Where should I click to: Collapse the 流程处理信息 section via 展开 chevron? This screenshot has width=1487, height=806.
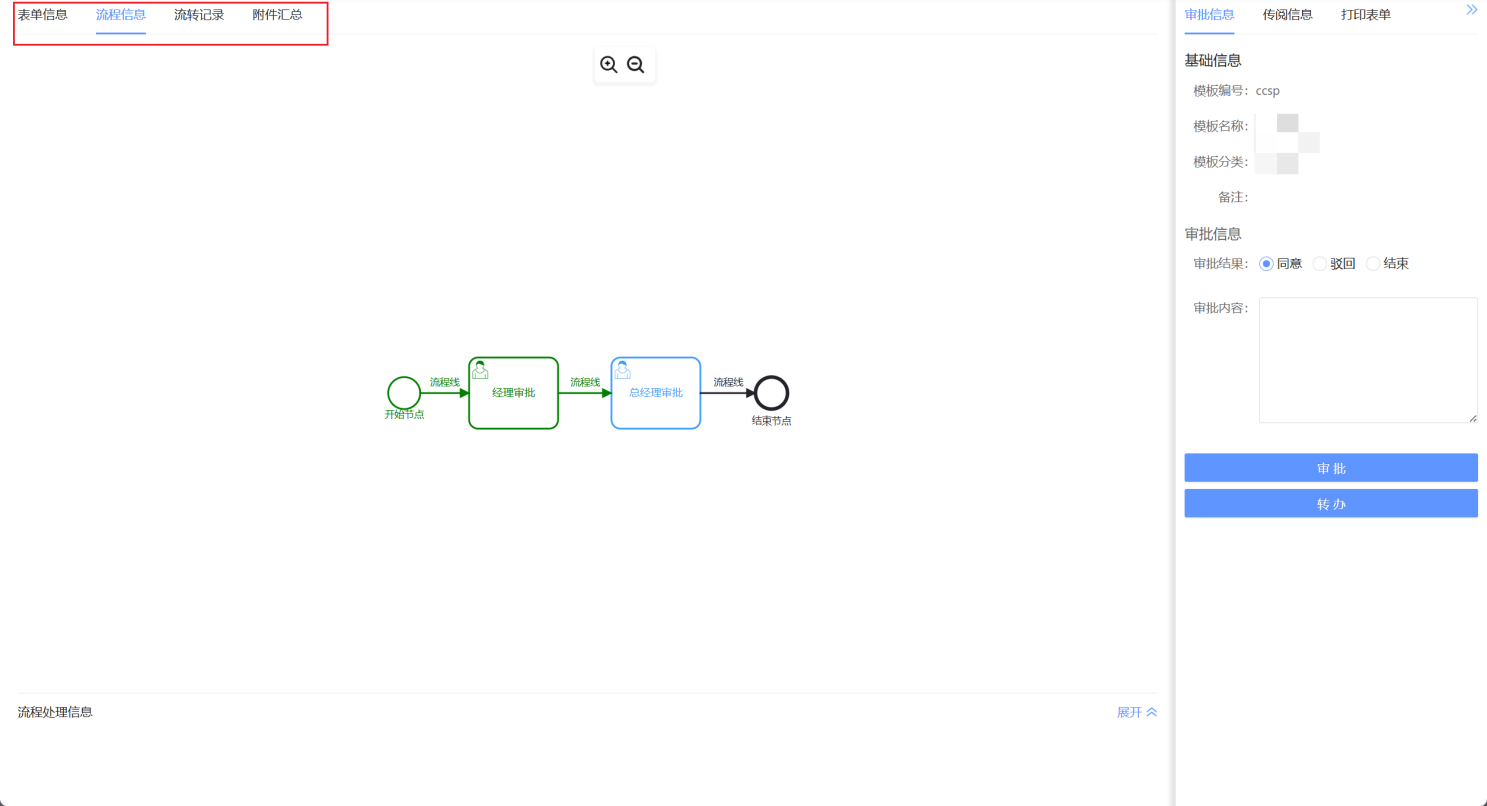[x=1136, y=712]
